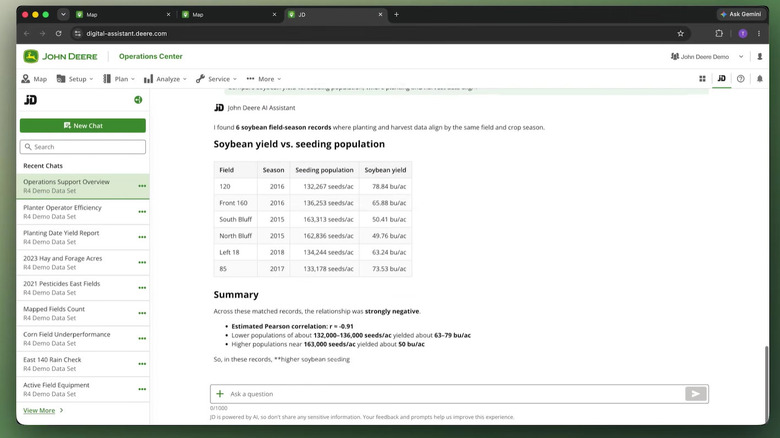
Task: Click the South Bluff field cell
Action: click(x=235, y=219)
